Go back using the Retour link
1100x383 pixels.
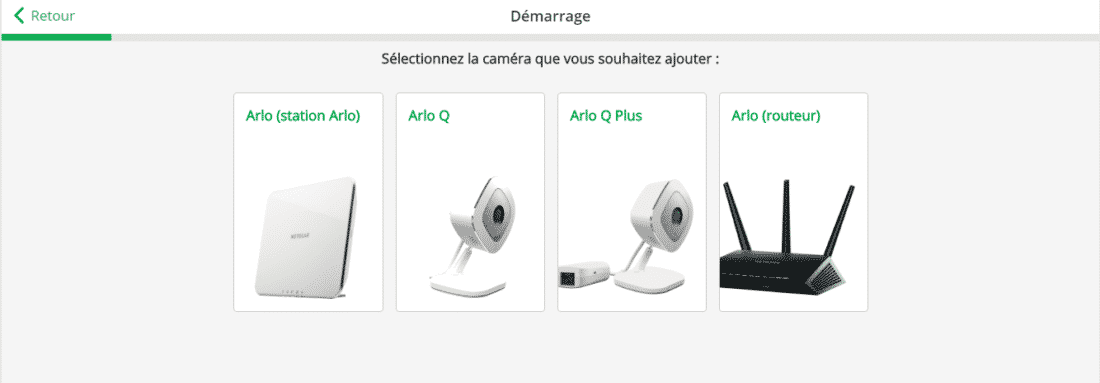point(44,15)
